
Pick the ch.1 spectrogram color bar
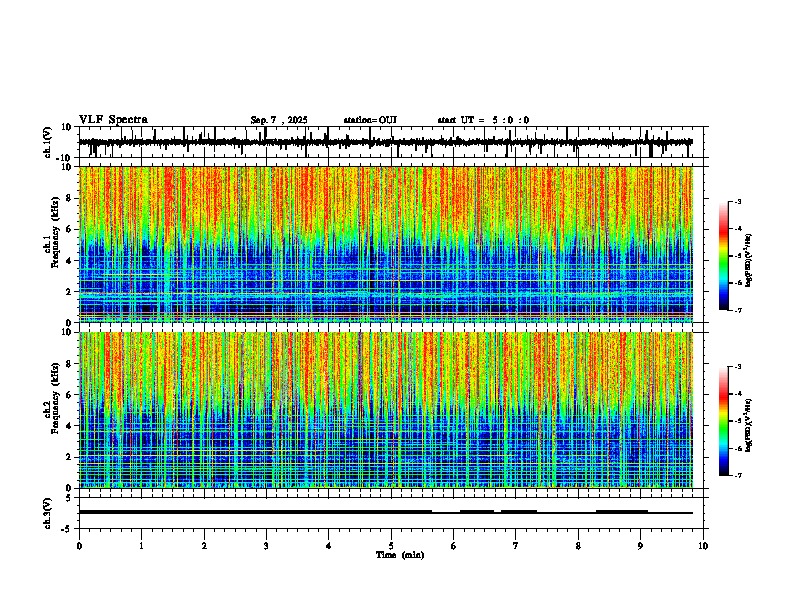coord(724,256)
